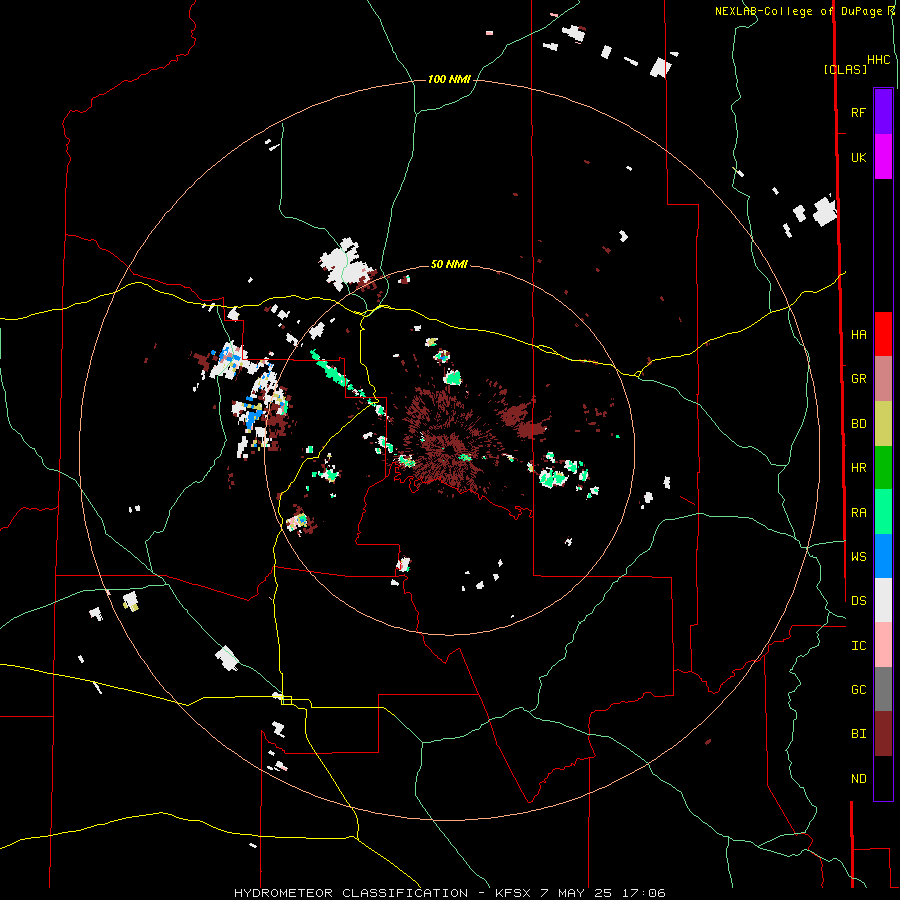Click the 'DS' legend label text
The width and height of the screenshot is (900, 900).
click(x=858, y=601)
